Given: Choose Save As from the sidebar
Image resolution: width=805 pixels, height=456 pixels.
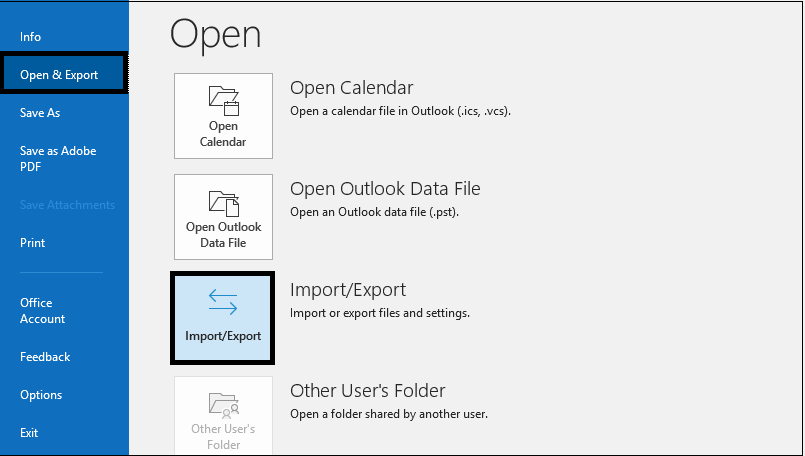Looking at the screenshot, I should [40, 113].
